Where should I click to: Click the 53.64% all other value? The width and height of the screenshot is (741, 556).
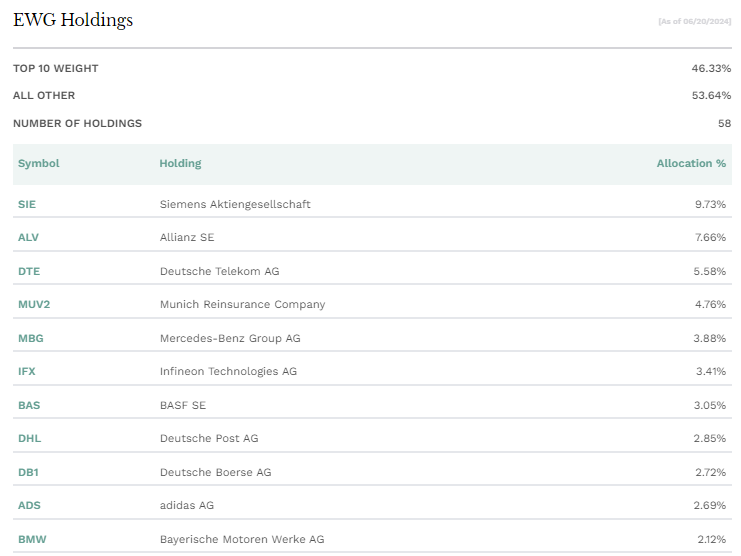point(711,95)
